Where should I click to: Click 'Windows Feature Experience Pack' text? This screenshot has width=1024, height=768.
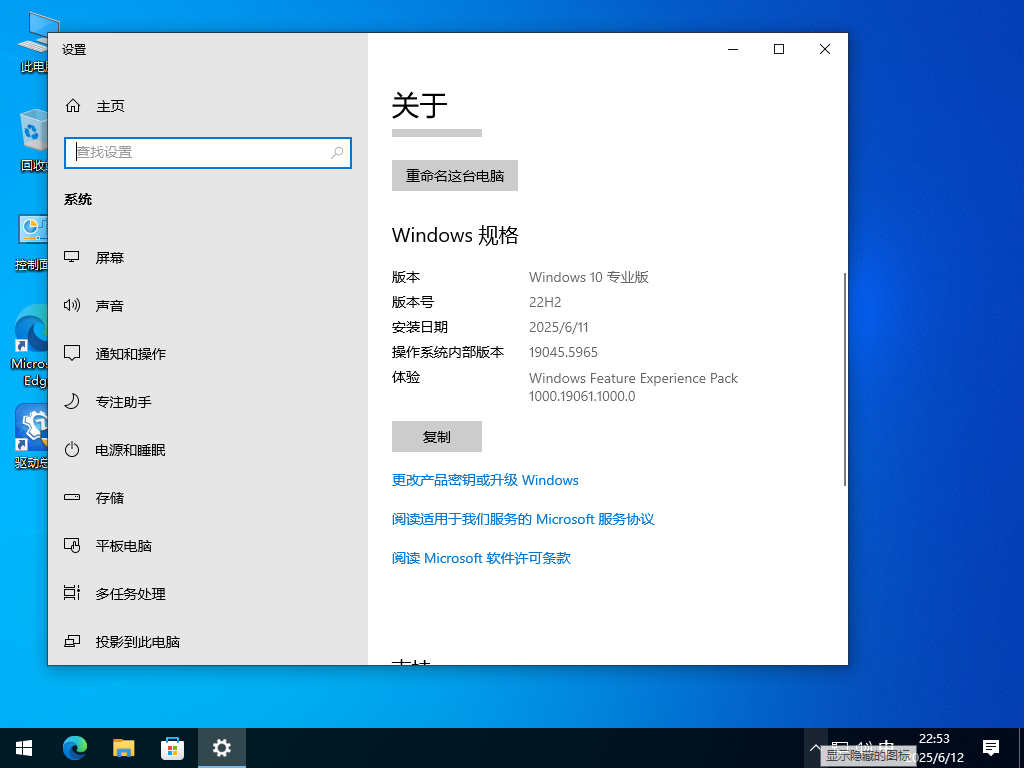tap(633, 378)
